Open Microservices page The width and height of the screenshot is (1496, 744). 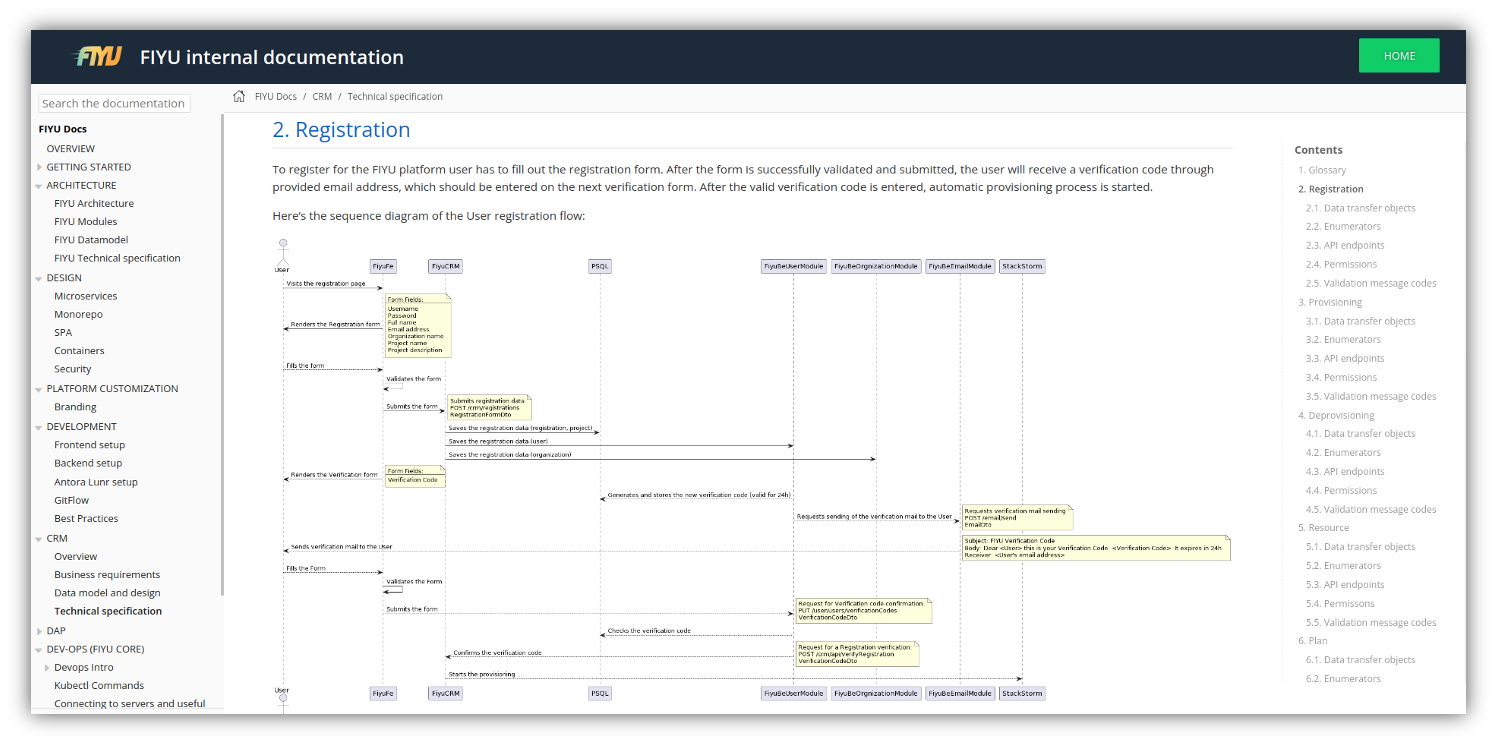[85, 296]
